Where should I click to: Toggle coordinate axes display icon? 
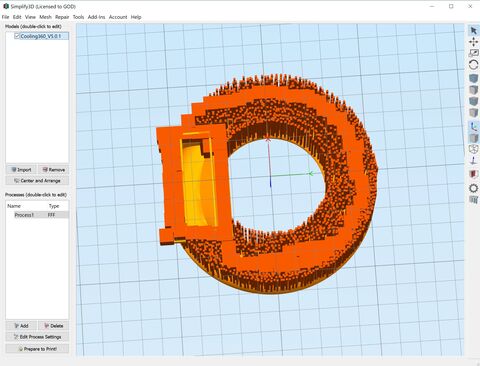tap(473, 126)
